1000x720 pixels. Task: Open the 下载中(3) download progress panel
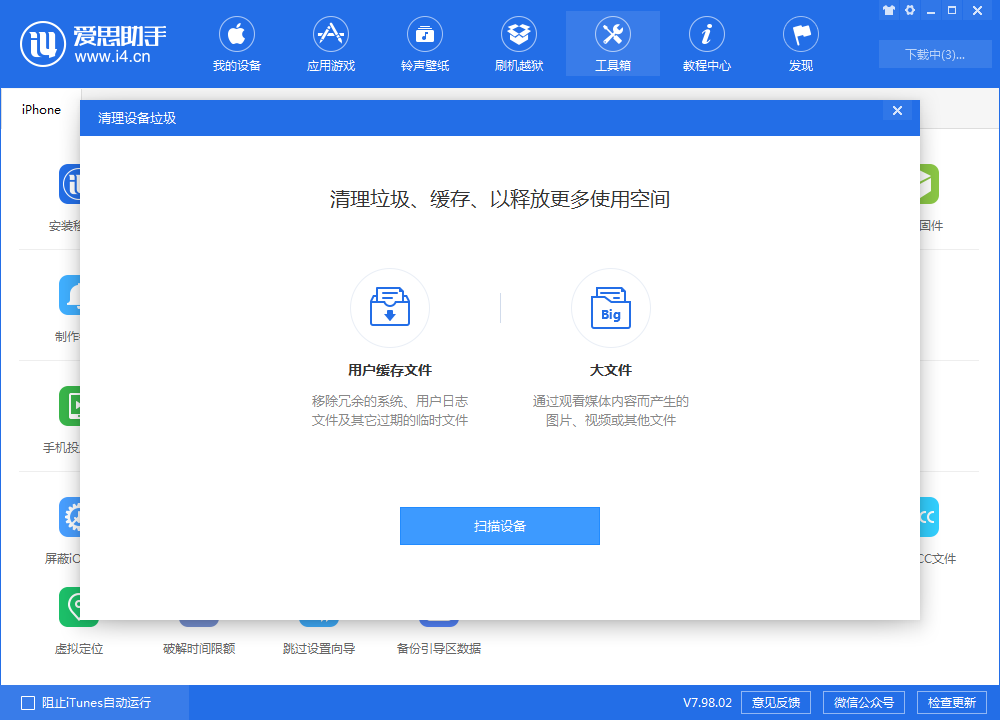click(935, 54)
